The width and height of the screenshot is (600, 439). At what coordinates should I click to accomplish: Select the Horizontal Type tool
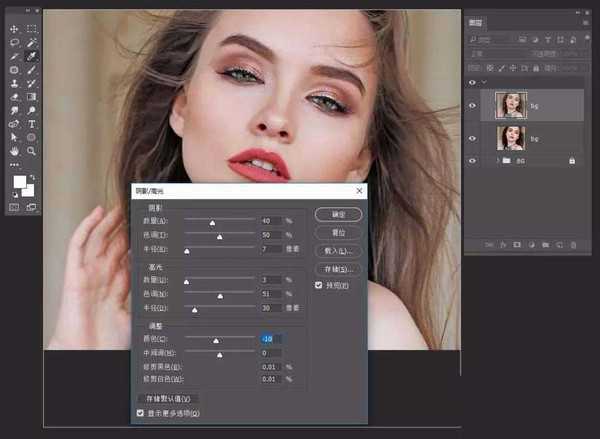(32, 124)
